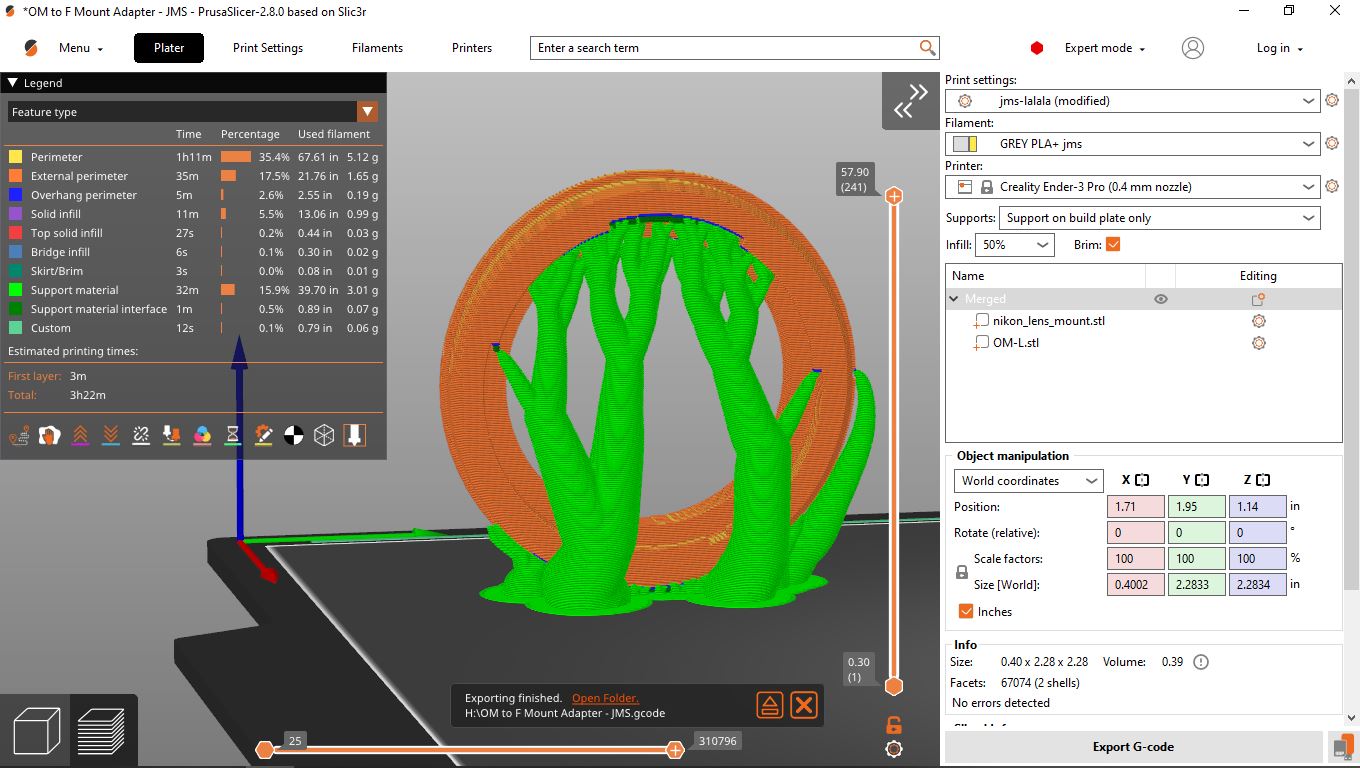1360x768 pixels.
Task: Click the Open Folder link
Action: coord(605,698)
